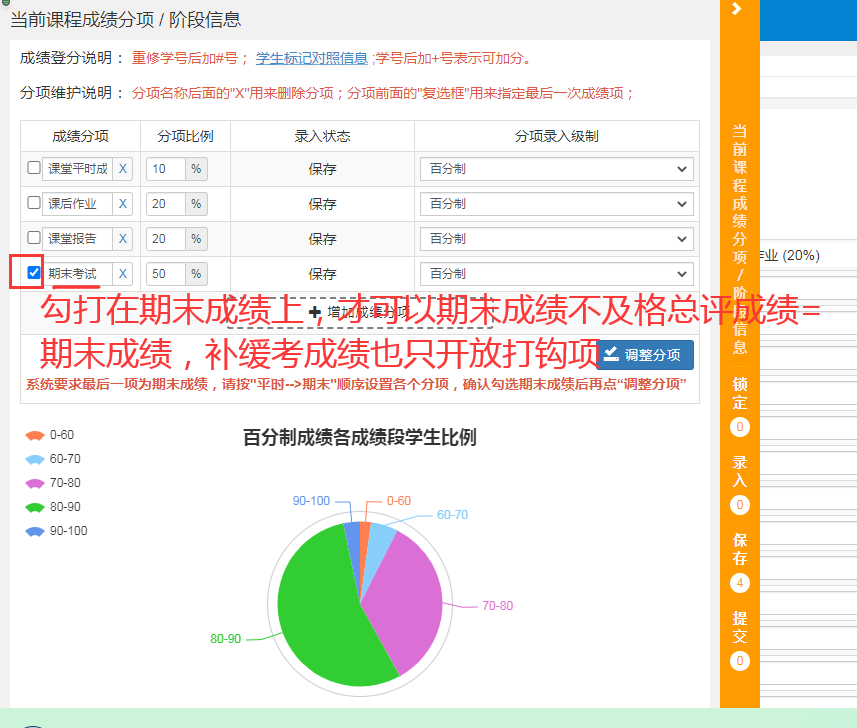Edit the 期末考试 percentage field showing 50
The image size is (857, 728).
(x=166, y=274)
